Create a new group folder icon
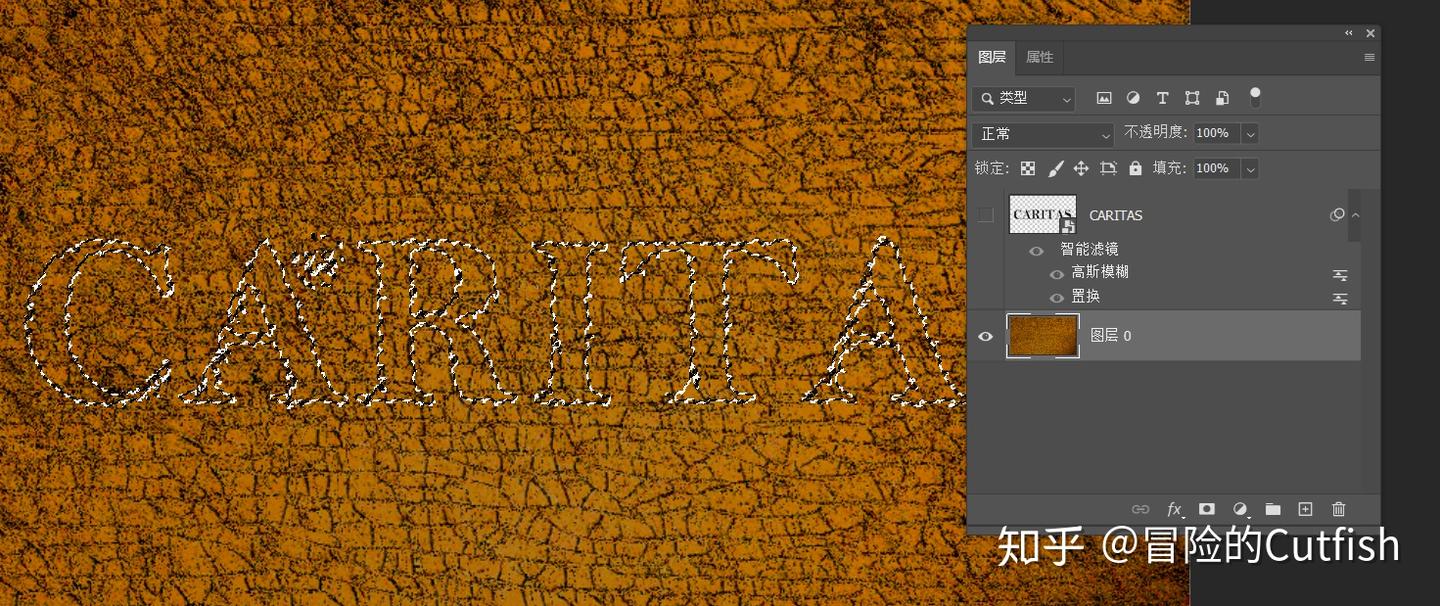Image resolution: width=1440 pixels, height=606 pixels. (1273, 509)
